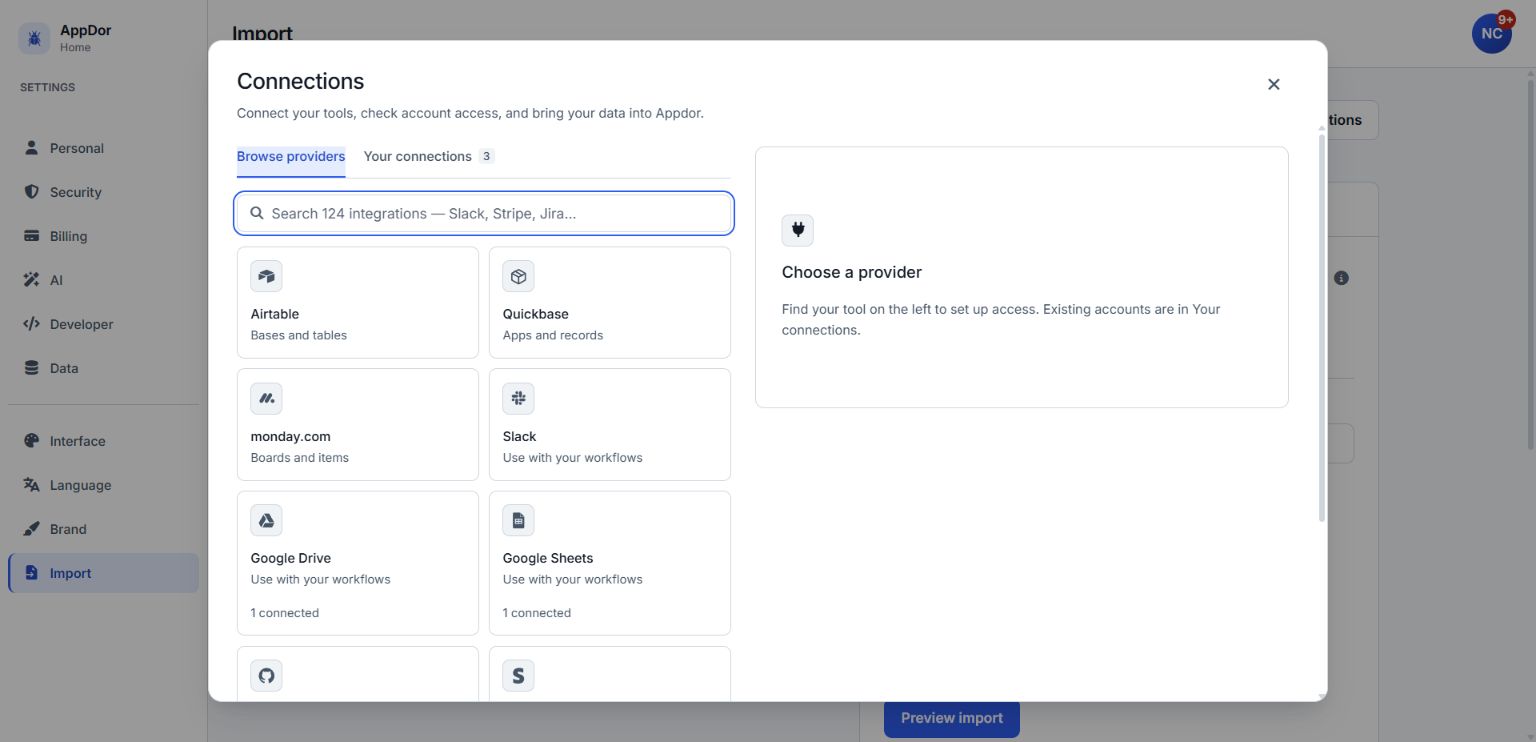1536x742 pixels.
Task: Open Data settings in sidebar
Action: coord(103,368)
